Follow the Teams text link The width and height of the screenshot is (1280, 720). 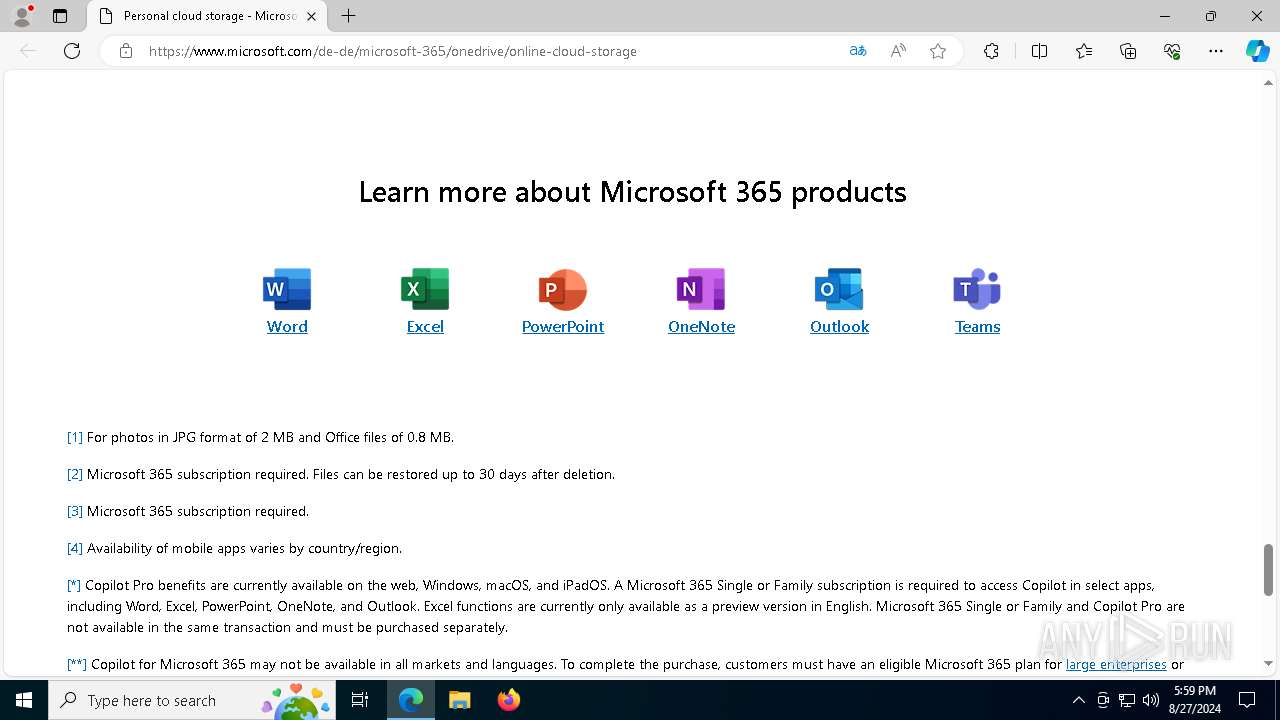977,327
